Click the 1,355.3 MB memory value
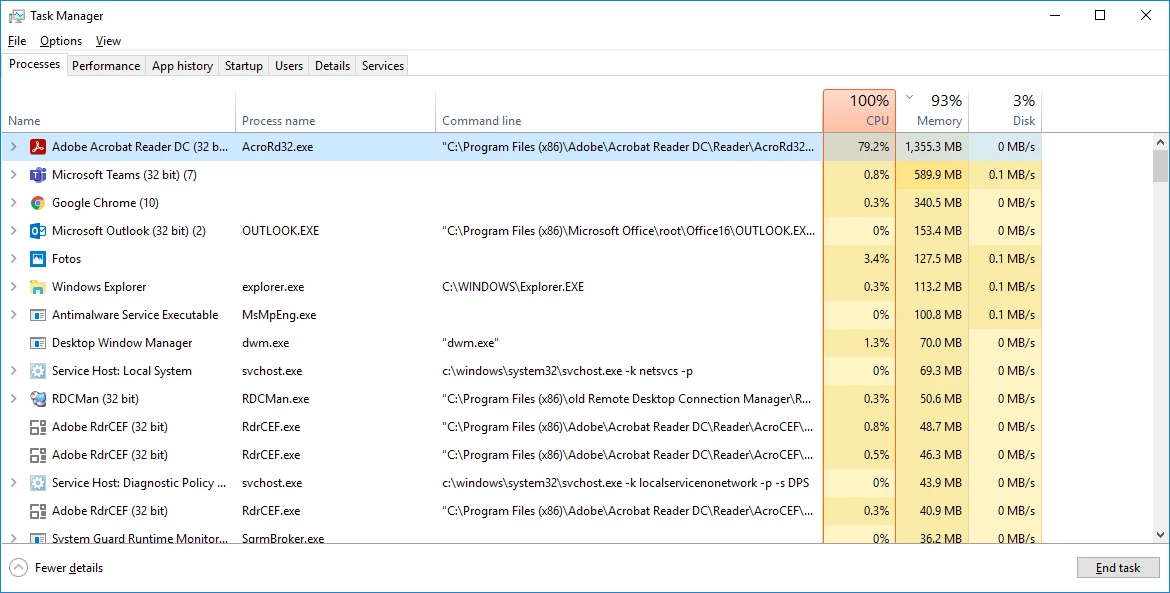Screen dimensions: 1170x593 click(933, 147)
